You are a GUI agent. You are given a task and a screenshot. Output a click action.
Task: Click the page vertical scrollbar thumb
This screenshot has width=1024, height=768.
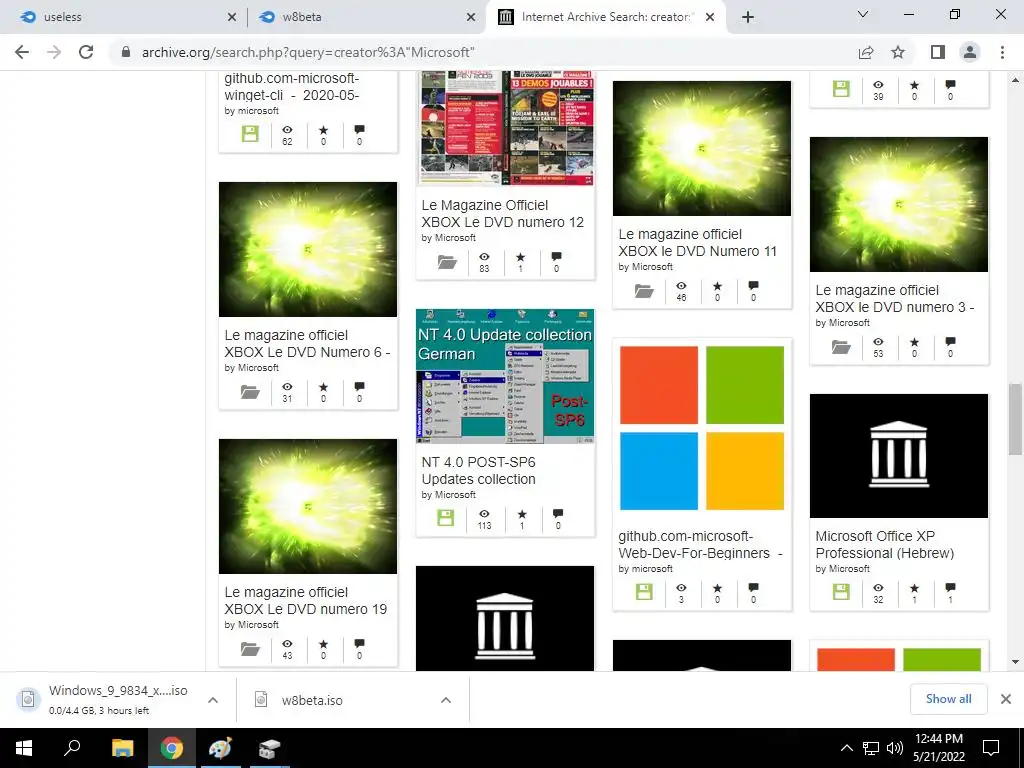[x=1015, y=419]
